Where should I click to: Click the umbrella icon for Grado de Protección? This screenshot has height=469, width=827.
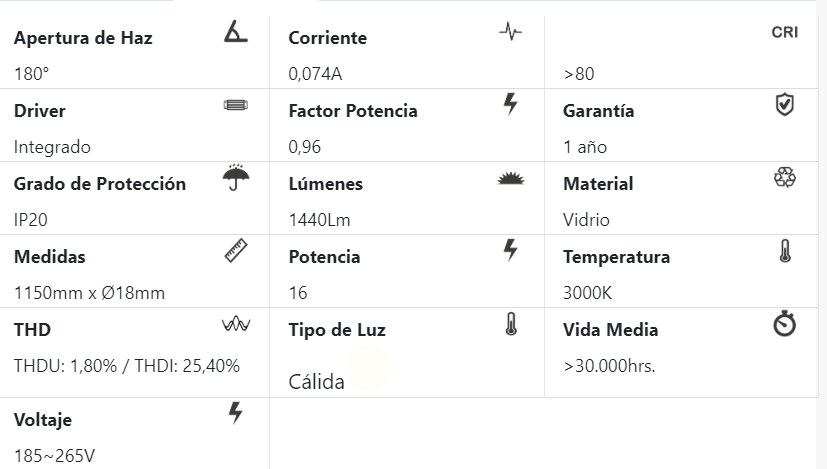coord(236,178)
